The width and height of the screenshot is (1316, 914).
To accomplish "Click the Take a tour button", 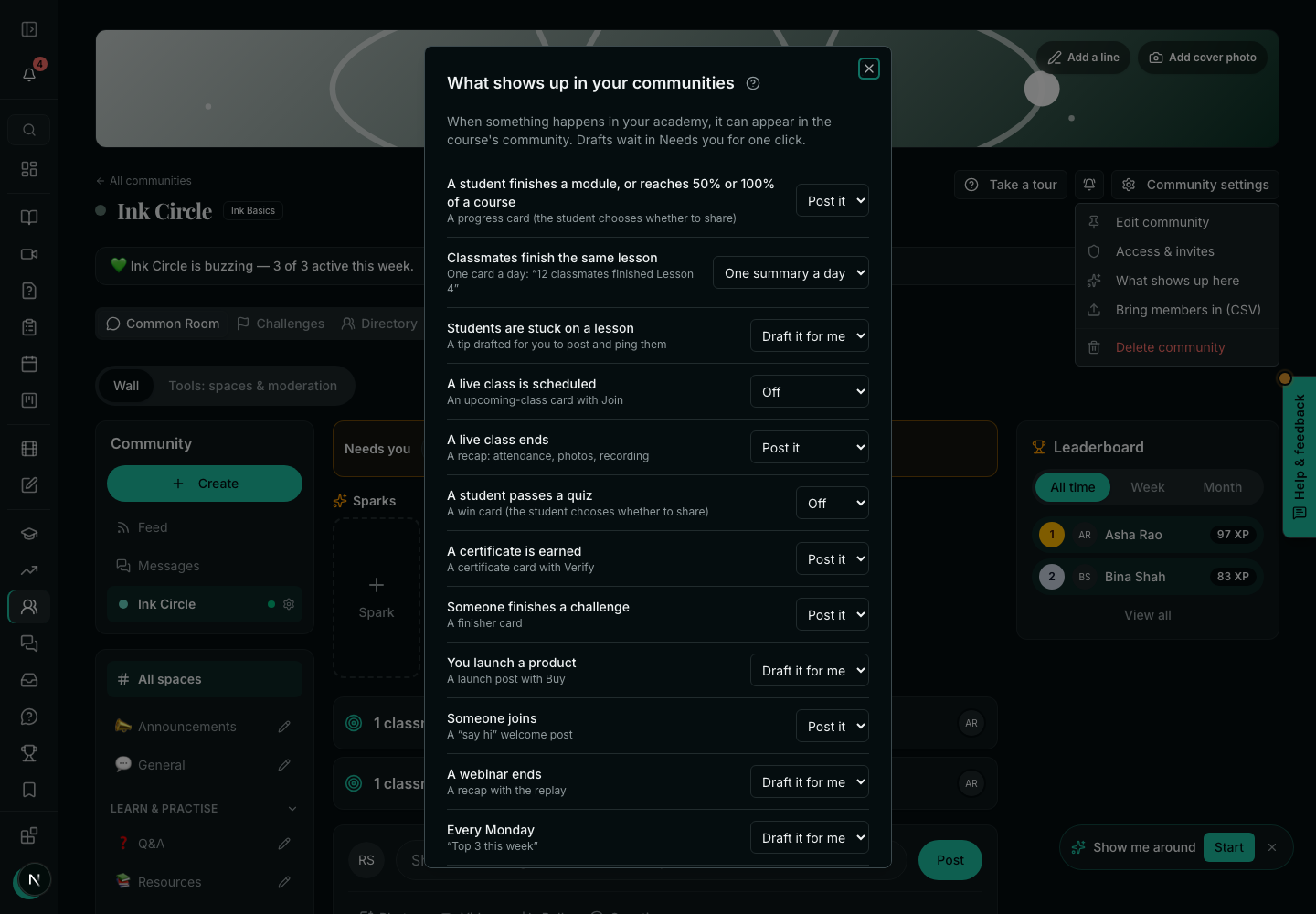I will tap(1011, 185).
